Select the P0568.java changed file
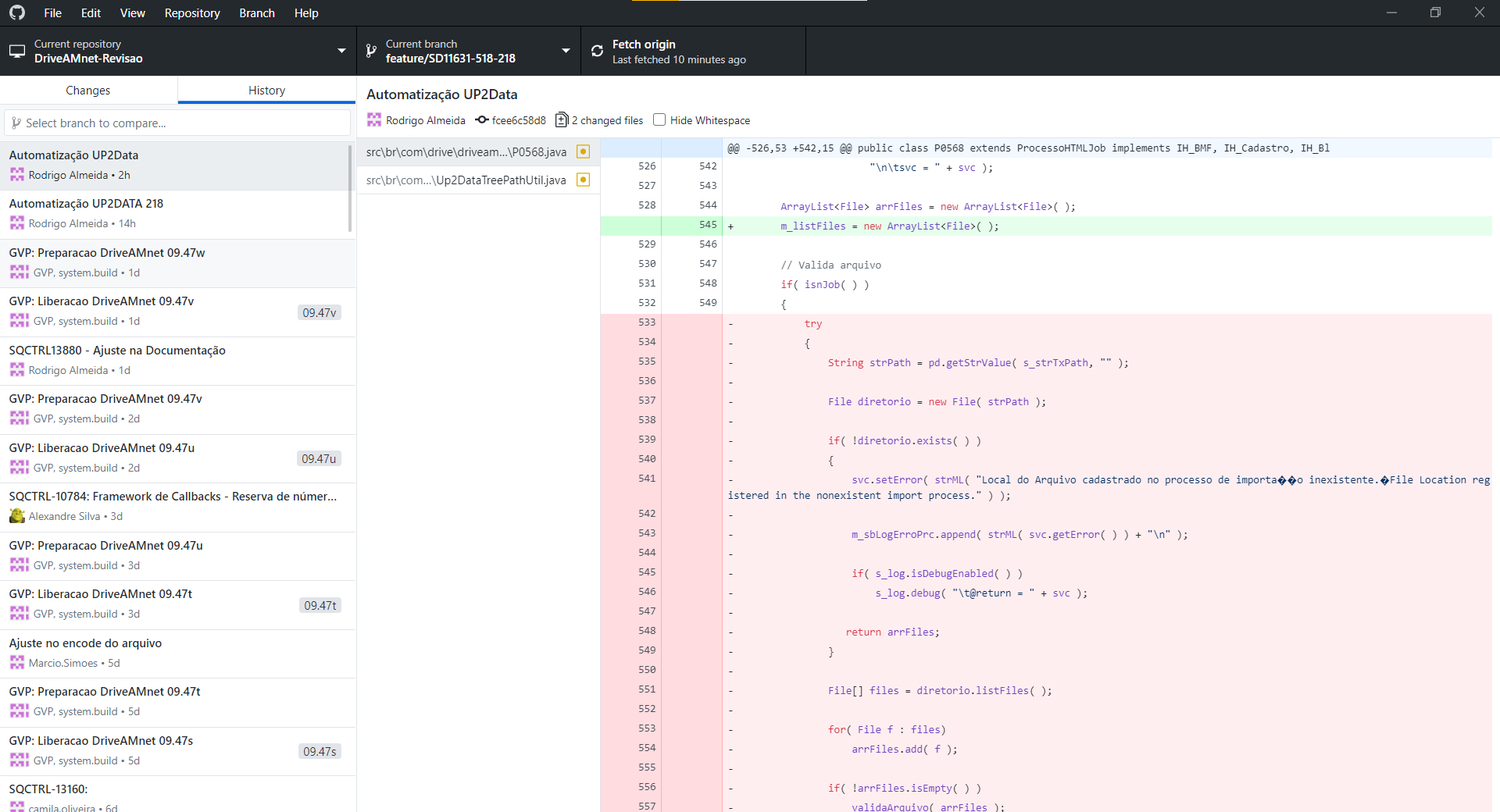The height and width of the screenshot is (812, 1500). click(x=478, y=151)
